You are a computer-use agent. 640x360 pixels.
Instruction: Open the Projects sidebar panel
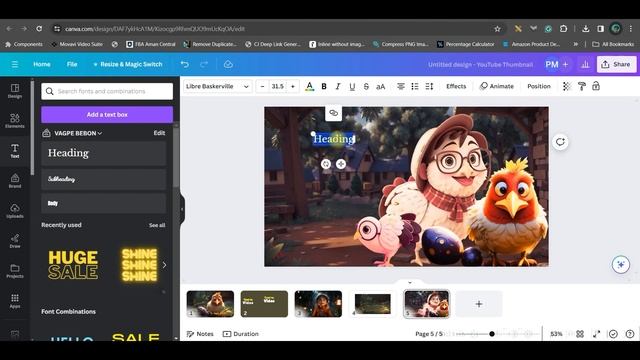(x=15, y=271)
